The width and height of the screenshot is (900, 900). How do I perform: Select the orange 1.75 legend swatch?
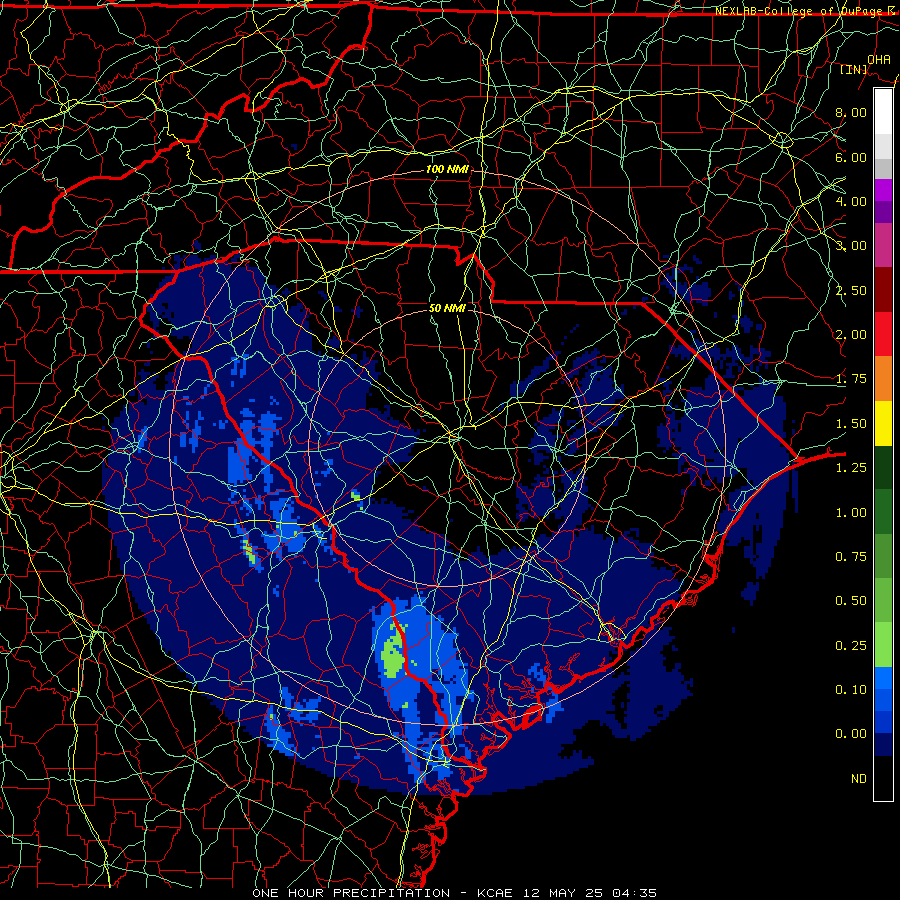[x=883, y=379]
